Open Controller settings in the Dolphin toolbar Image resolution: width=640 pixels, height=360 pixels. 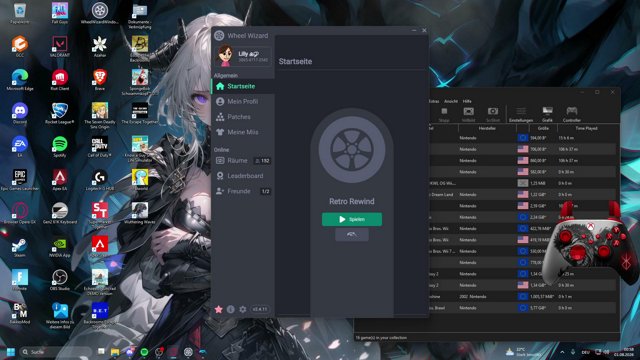click(571, 114)
